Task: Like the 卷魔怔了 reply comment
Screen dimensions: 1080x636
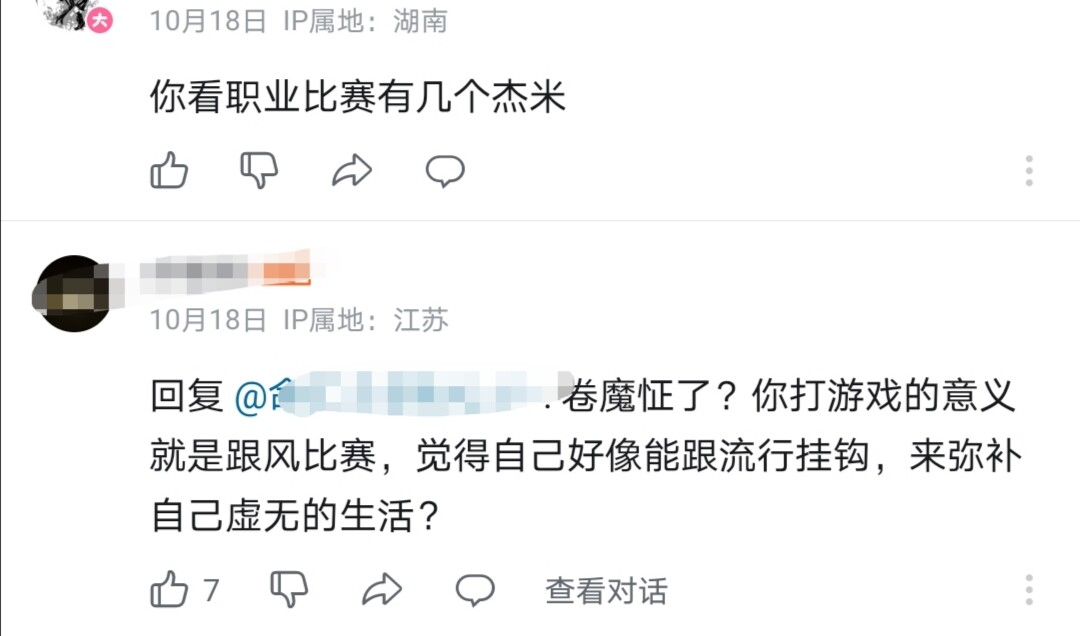Action: click(x=169, y=590)
